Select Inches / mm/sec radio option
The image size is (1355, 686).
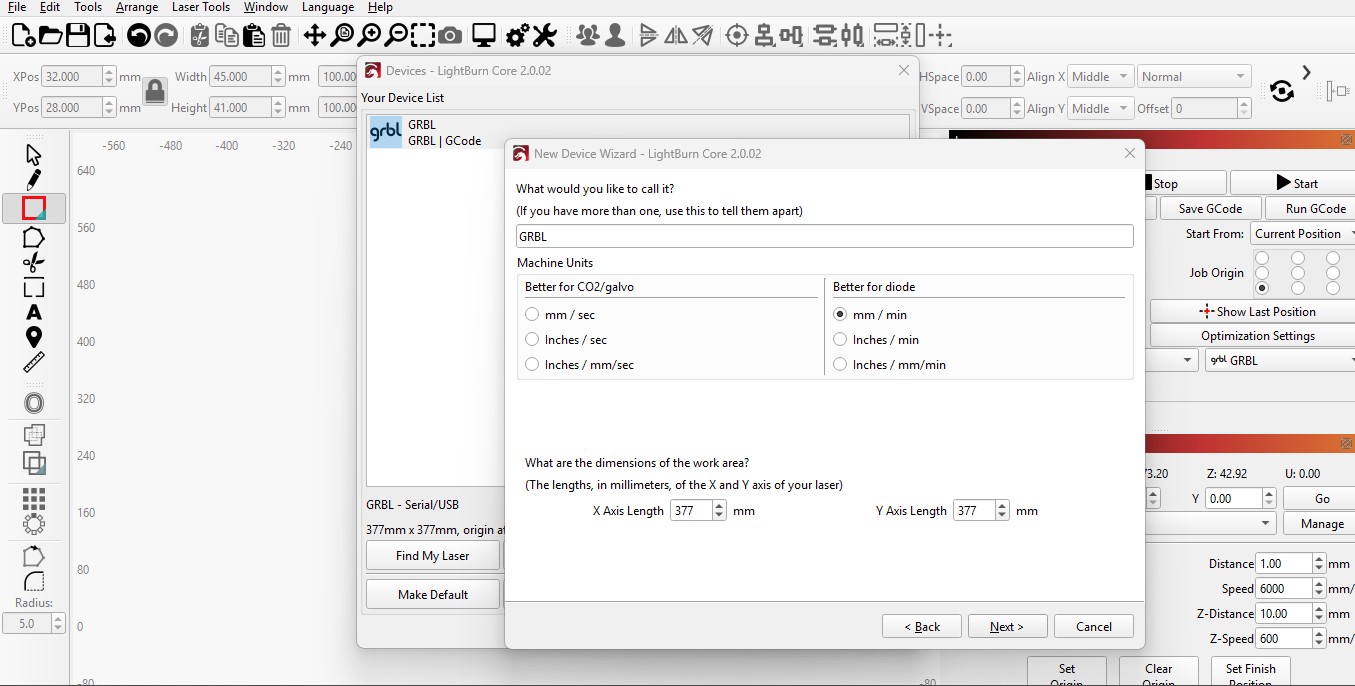coord(533,365)
